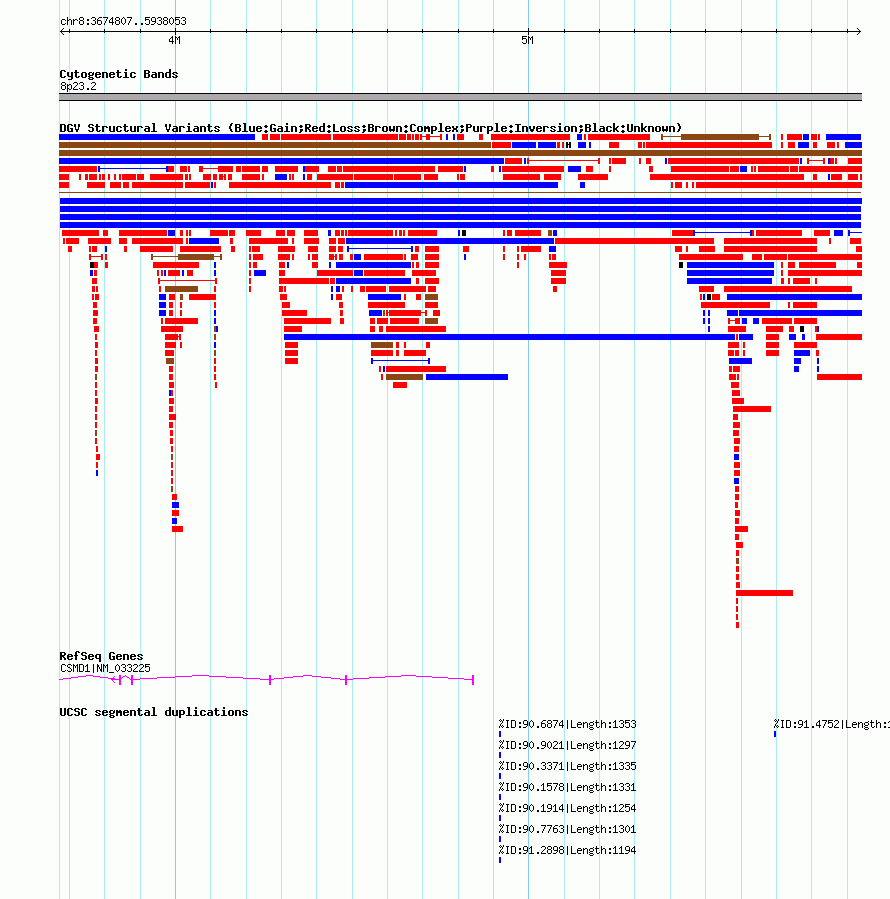Click the left arrowhead of the ruler
This screenshot has width=890, height=899.
click(63, 32)
